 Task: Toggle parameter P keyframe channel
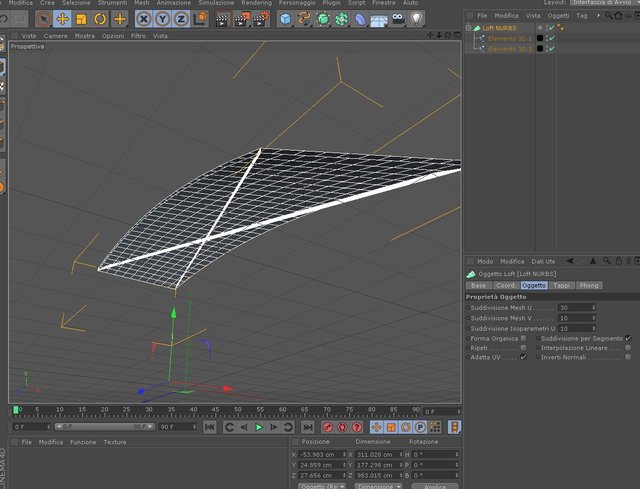(x=420, y=427)
